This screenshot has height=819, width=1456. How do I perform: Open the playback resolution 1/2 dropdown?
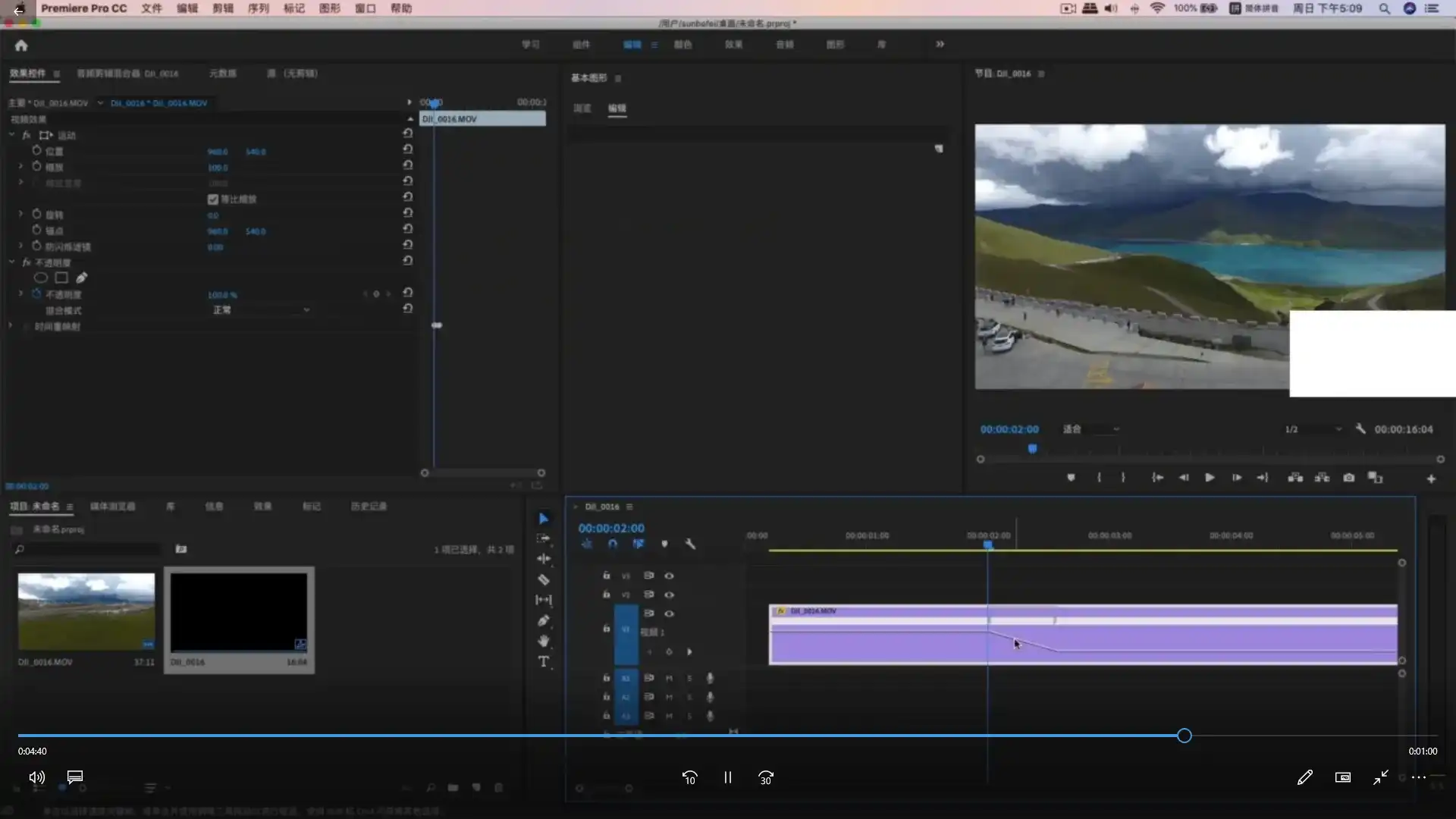(x=1313, y=429)
